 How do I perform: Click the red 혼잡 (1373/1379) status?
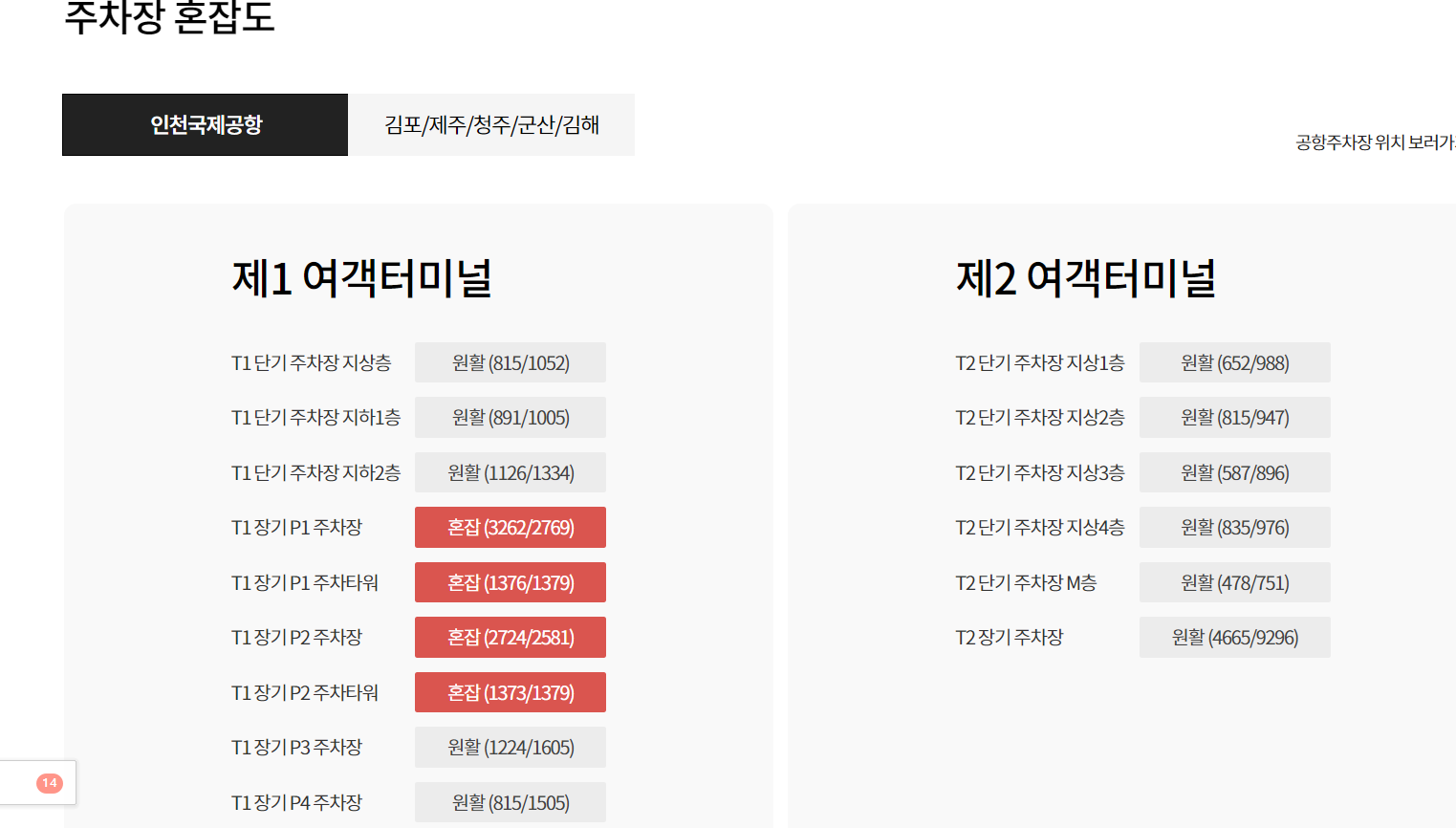pos(511,692)
